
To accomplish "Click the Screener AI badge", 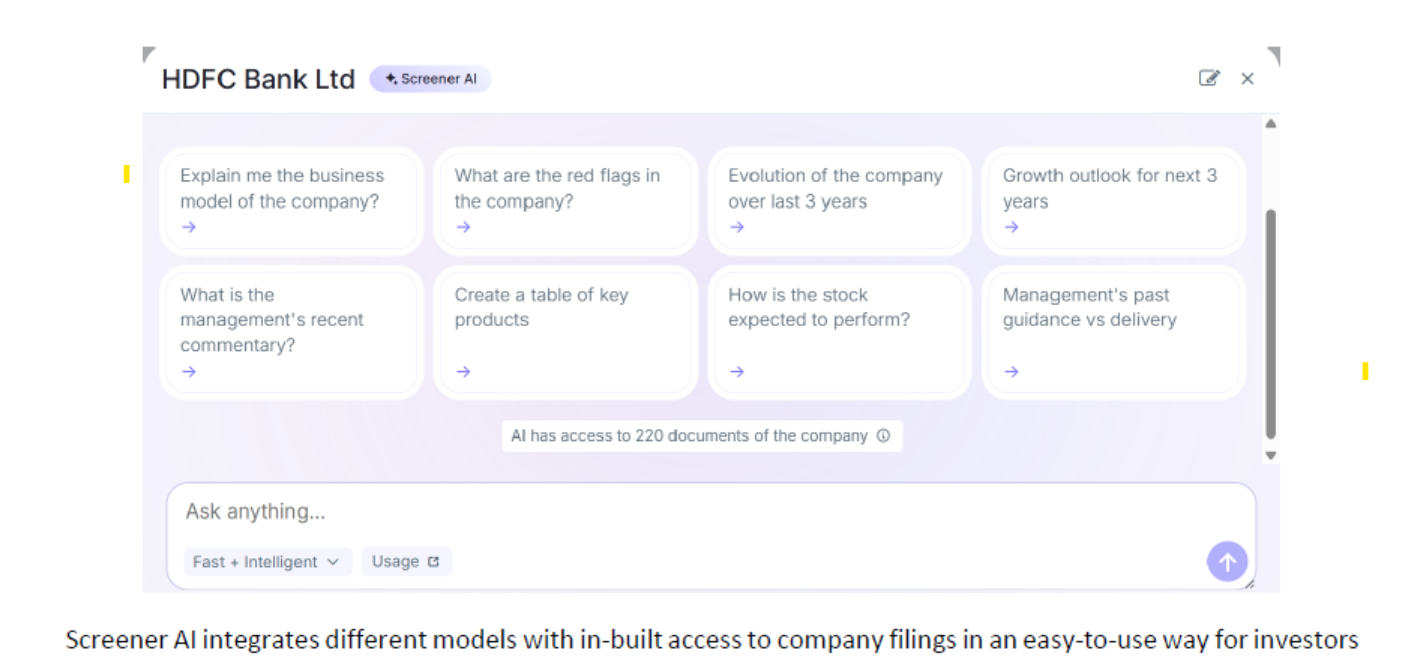I will 430,79.
